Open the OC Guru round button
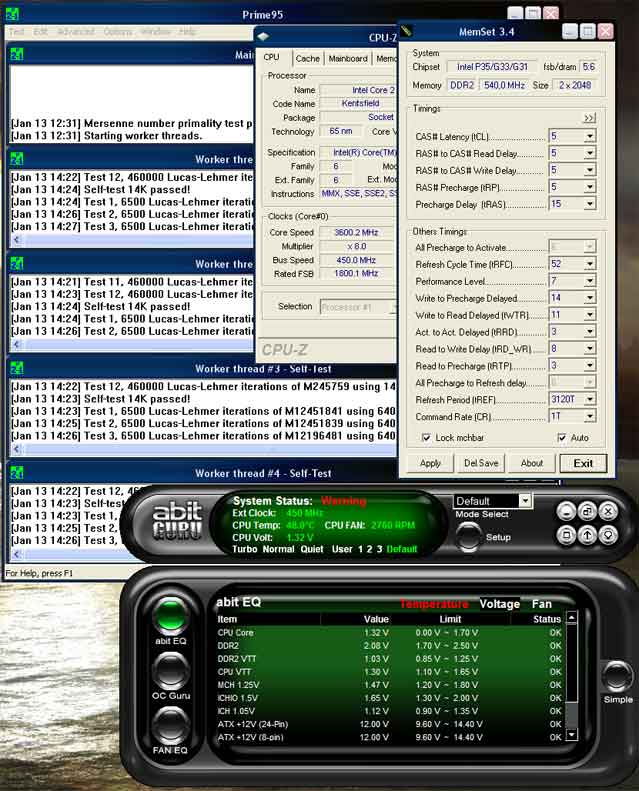The width and height of the screenshot is (639, 791). 171,670
